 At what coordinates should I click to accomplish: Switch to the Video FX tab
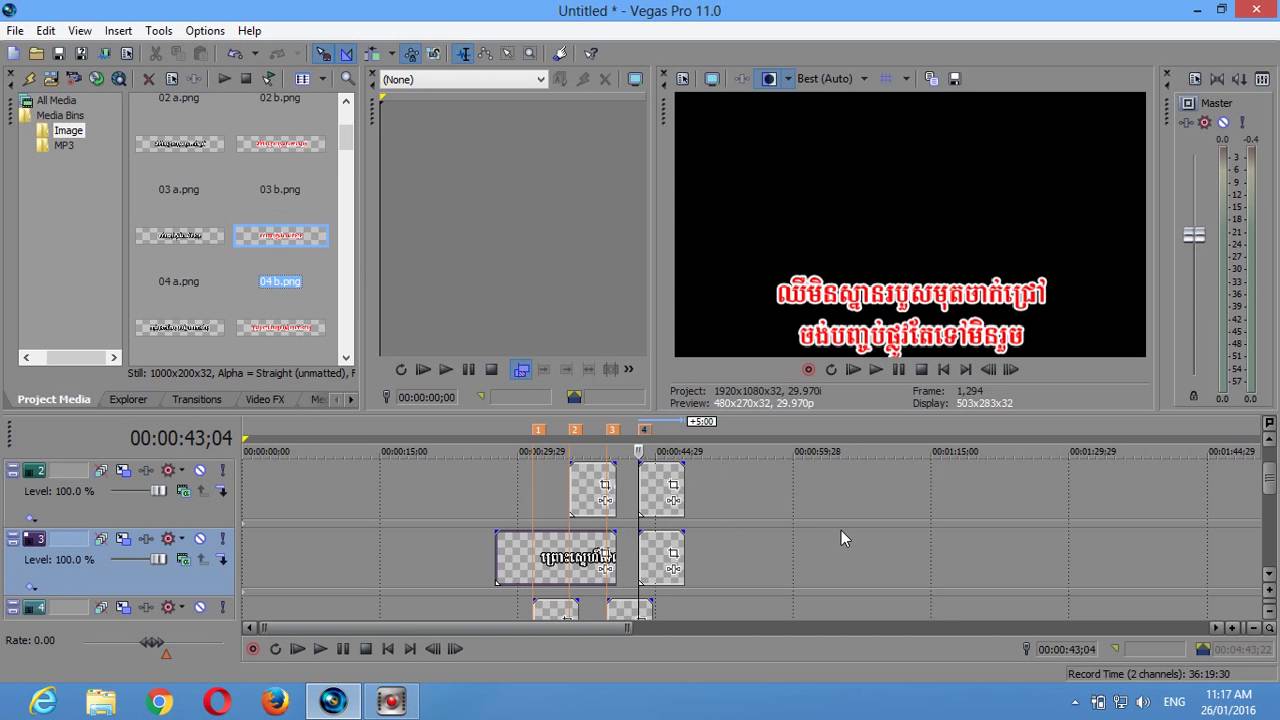coord(265,399)
